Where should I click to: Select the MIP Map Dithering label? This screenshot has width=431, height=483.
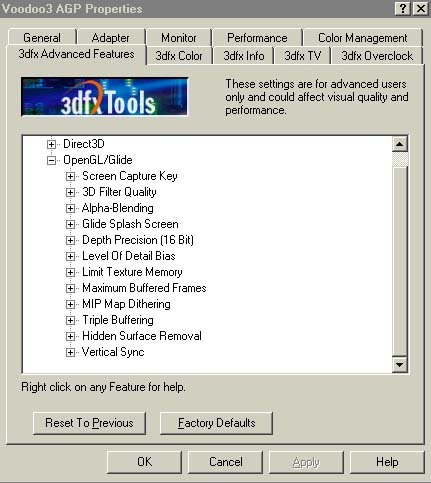pos(126,304)
